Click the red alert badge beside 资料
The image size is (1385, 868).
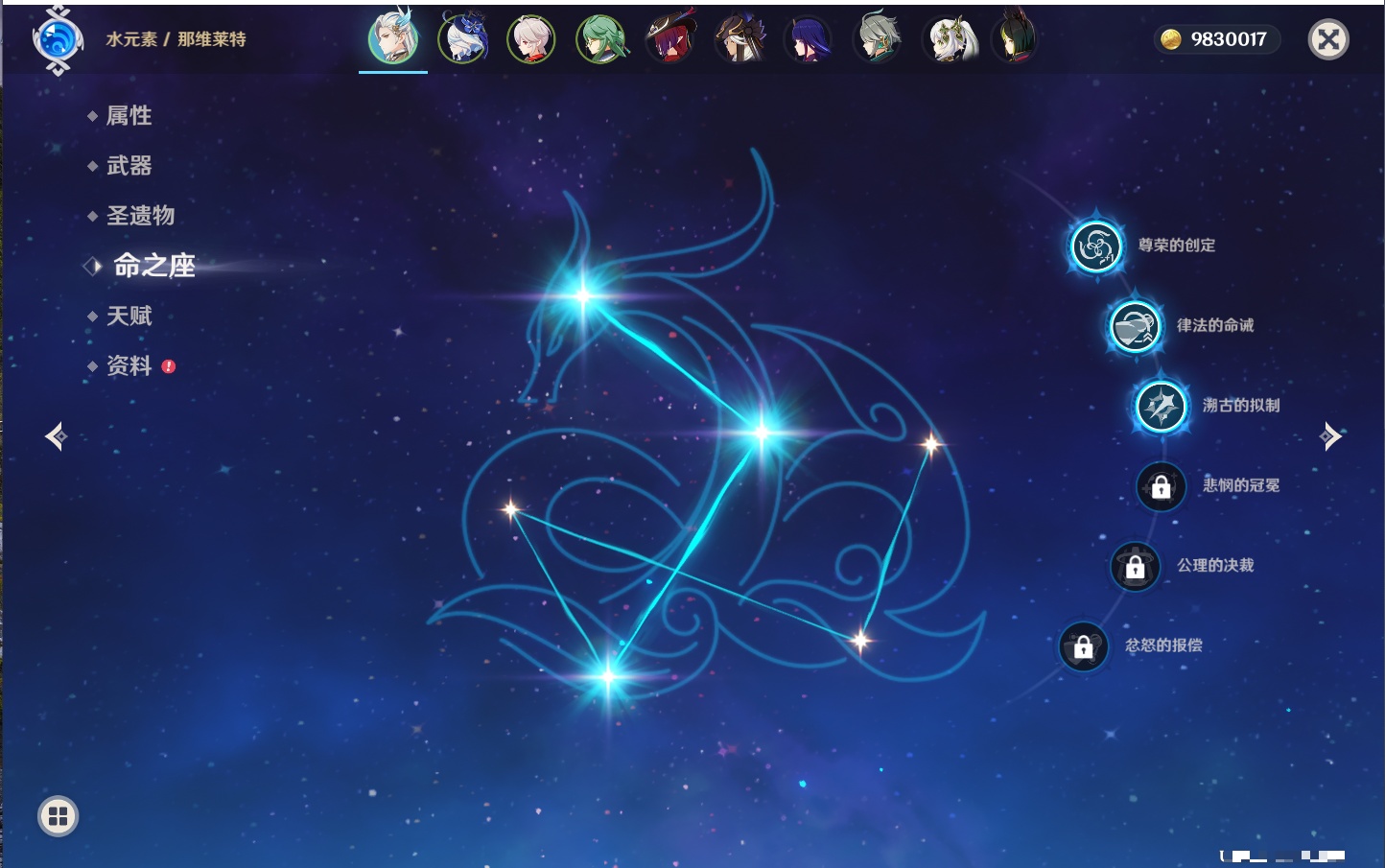tap(169, 366)
